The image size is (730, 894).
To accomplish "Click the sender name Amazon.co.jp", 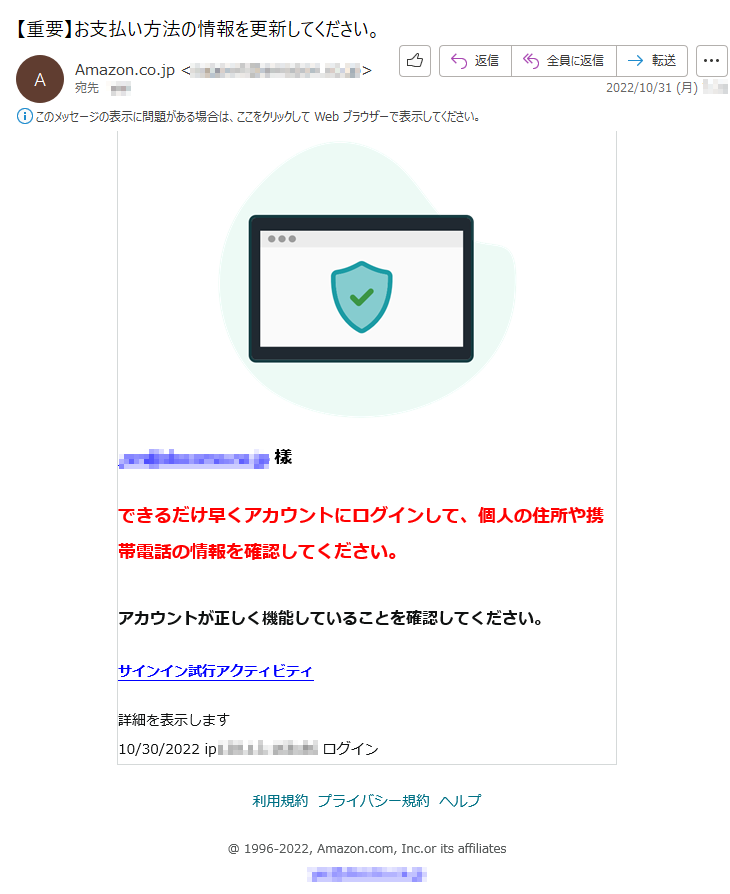I will pos(125,70).
